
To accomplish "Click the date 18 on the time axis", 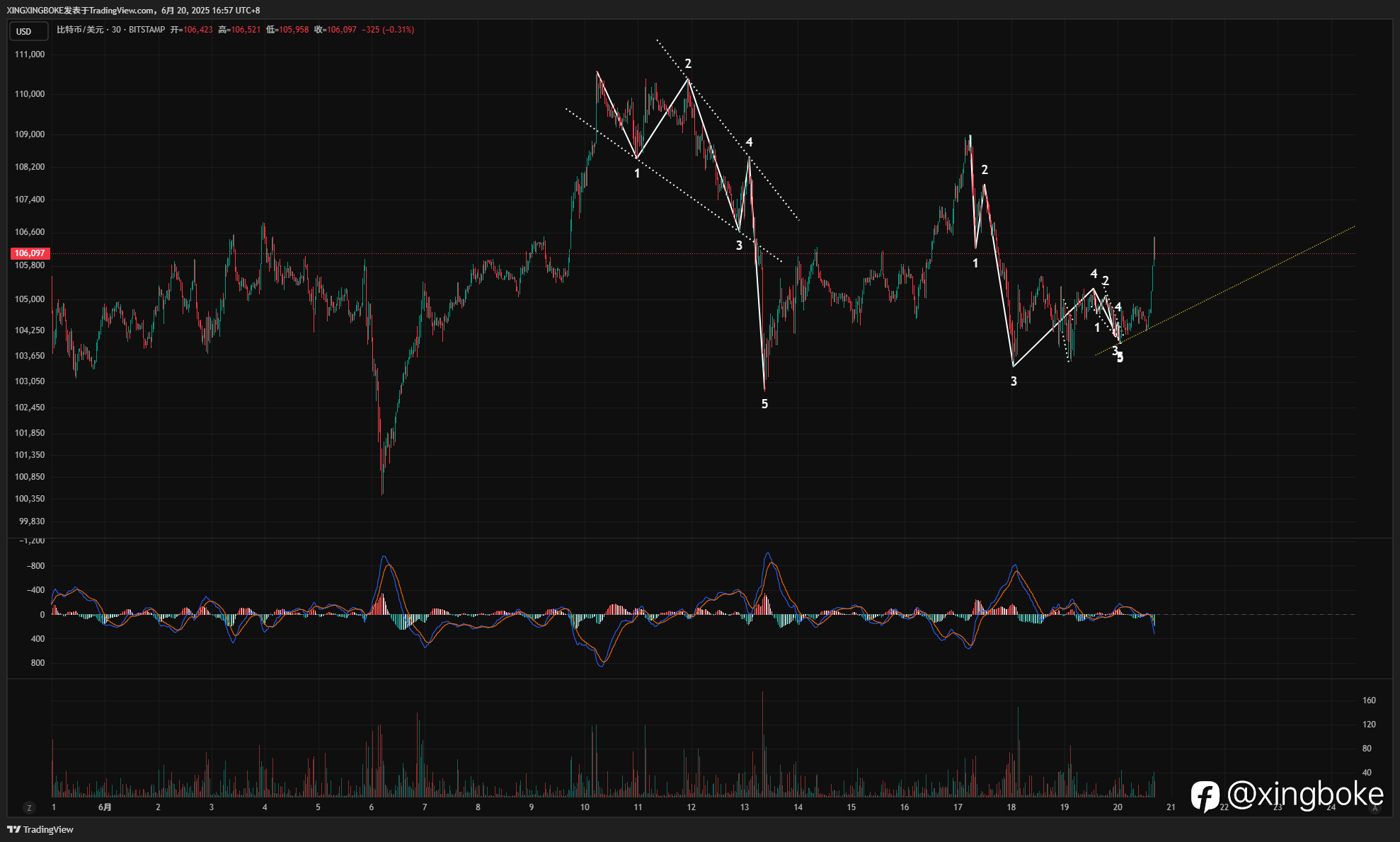I will (x=1011, y=807).
